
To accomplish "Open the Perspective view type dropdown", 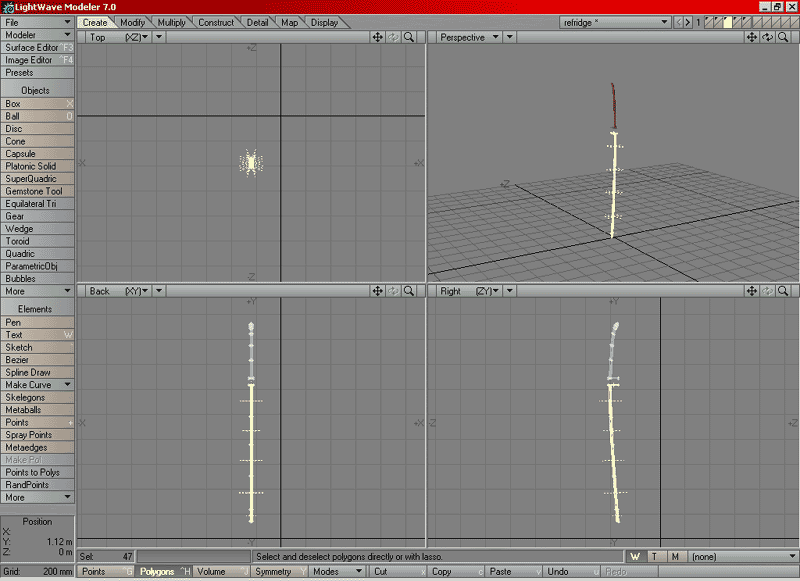I will 469,37.
